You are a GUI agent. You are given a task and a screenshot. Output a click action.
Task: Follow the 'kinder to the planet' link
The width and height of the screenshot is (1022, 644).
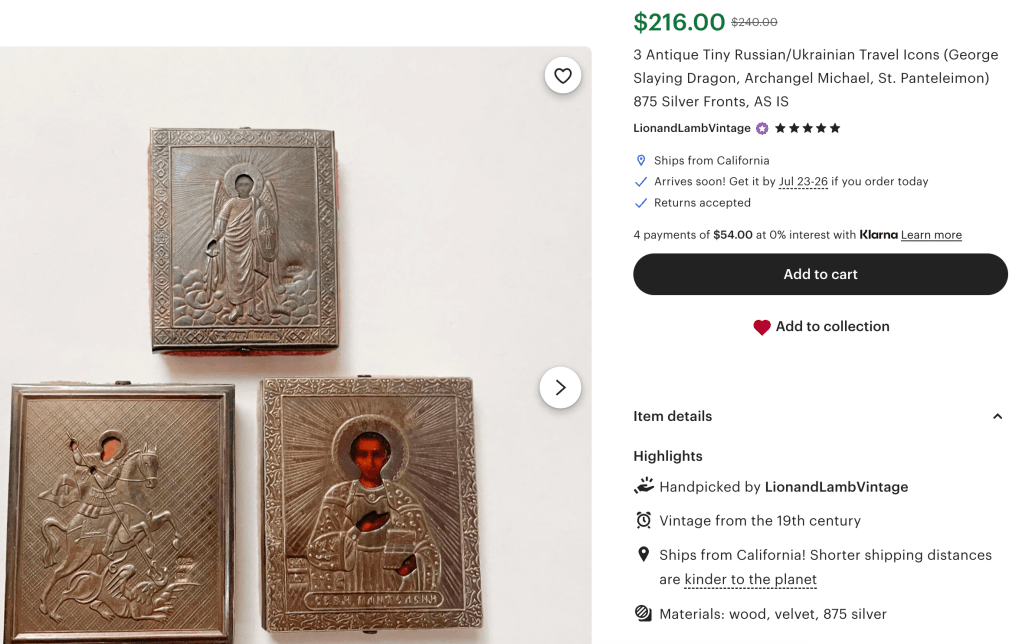750,580
